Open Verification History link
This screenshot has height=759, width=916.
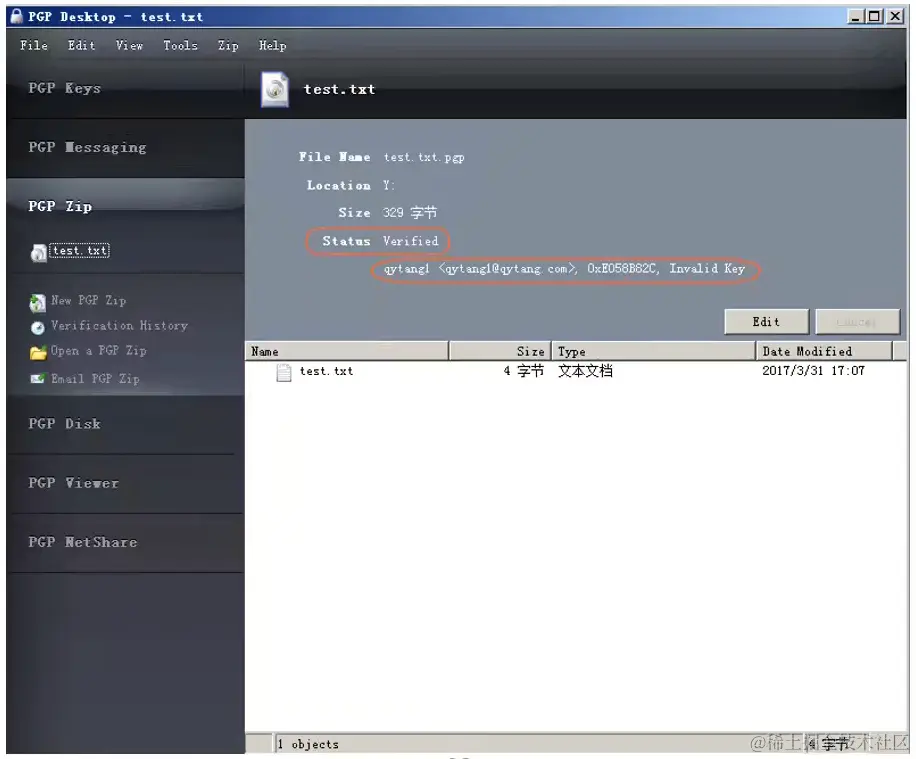(119, 325)
